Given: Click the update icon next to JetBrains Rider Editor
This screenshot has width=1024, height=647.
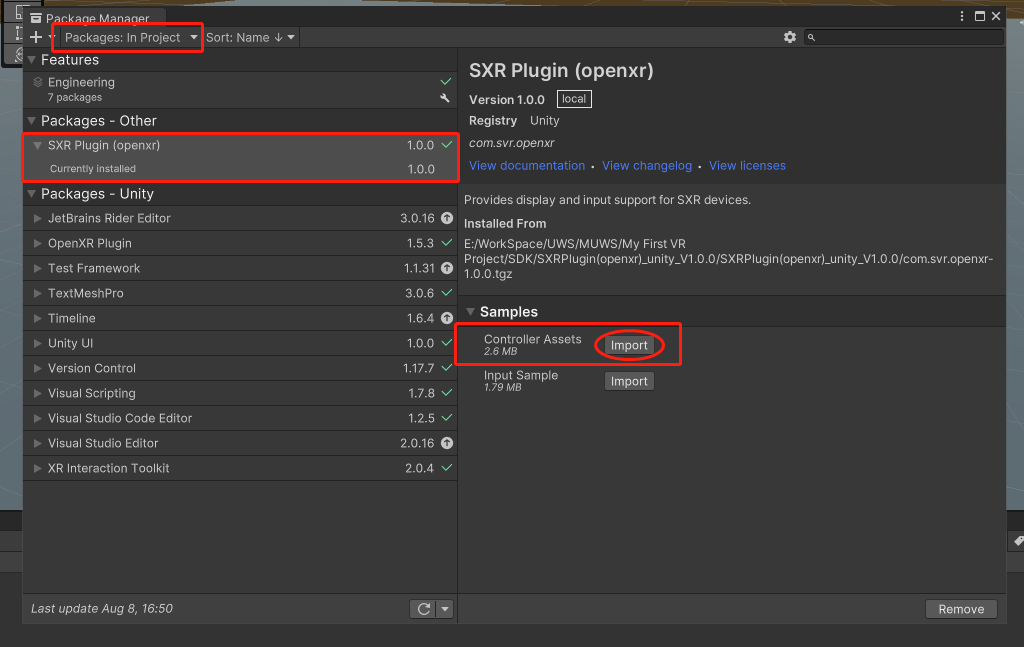Looking at the screenshot, I should click(446, 218).
